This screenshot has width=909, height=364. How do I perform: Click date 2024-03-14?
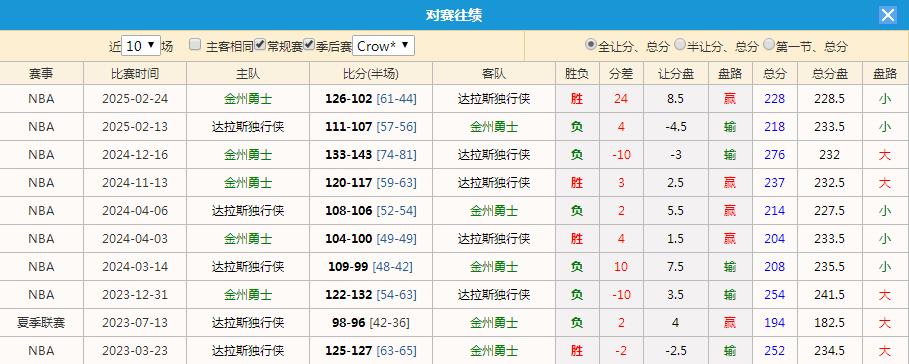(135, 267)
